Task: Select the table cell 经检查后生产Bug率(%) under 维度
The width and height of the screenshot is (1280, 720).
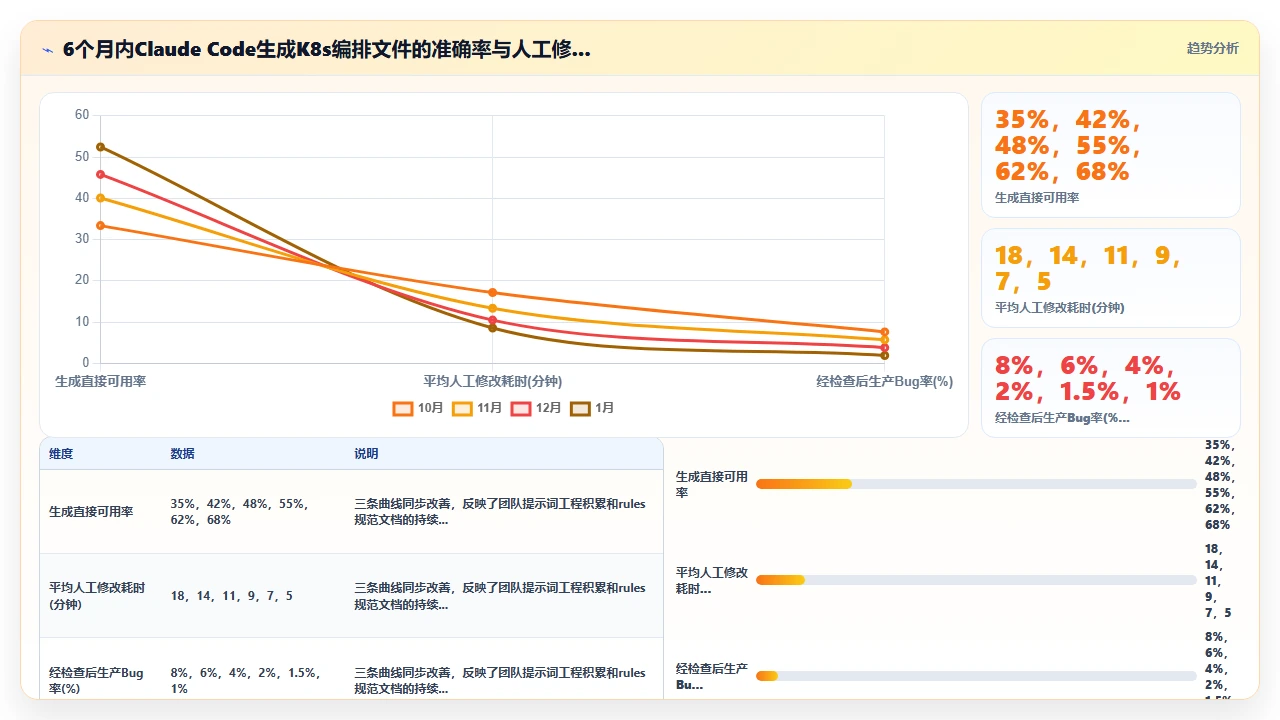Action: click(x=96, y=681)
